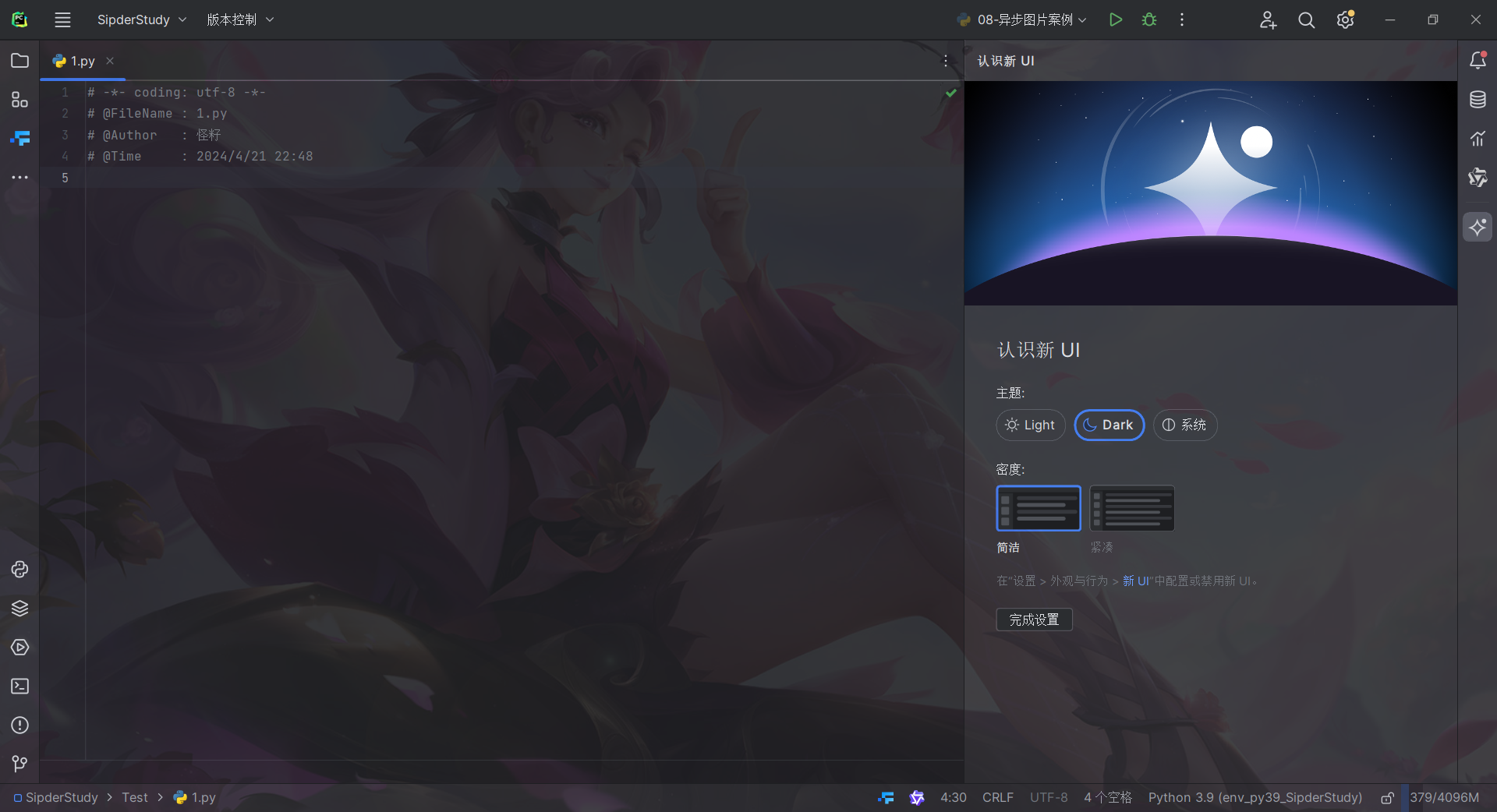The width and height of the screenshot is (1497, 812).
Task: Close the 1.py editor tab
Action: [x=110, y=61]
